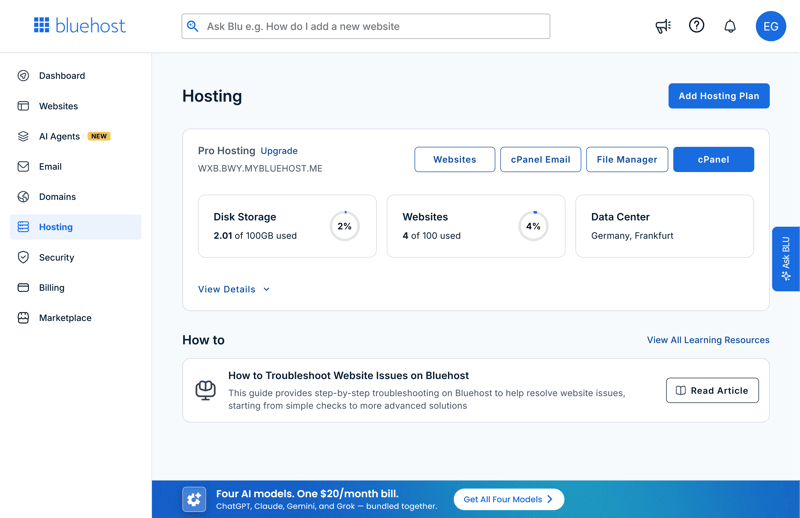Click the Read Article button
Image resolution: width=800 pixels, height=518 pixels.
click(x=712, y=390)
